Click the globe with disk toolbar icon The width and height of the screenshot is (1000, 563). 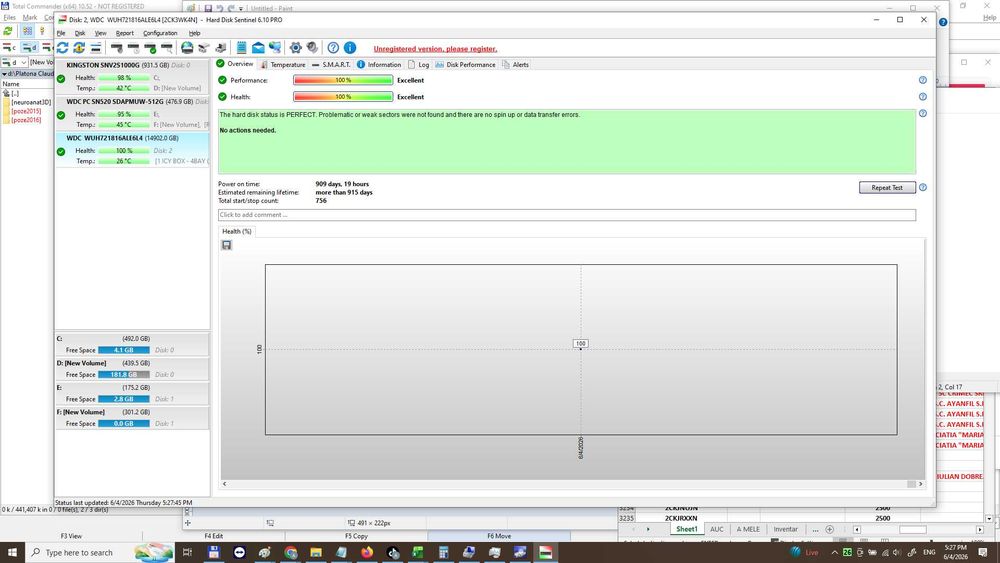(187, 48)
